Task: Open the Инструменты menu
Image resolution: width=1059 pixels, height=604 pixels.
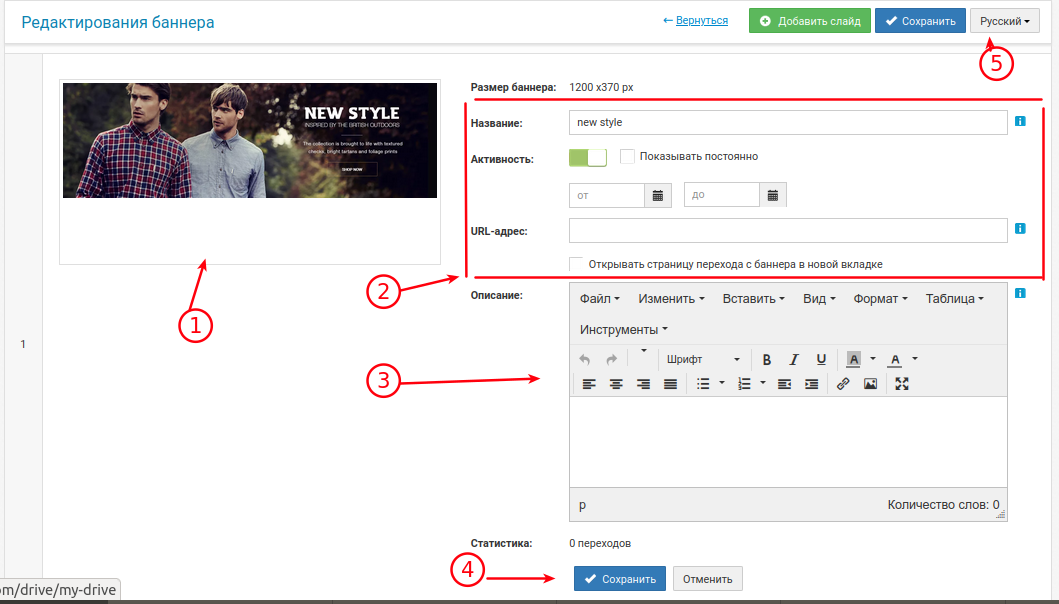Action: (x=623, y=330)
